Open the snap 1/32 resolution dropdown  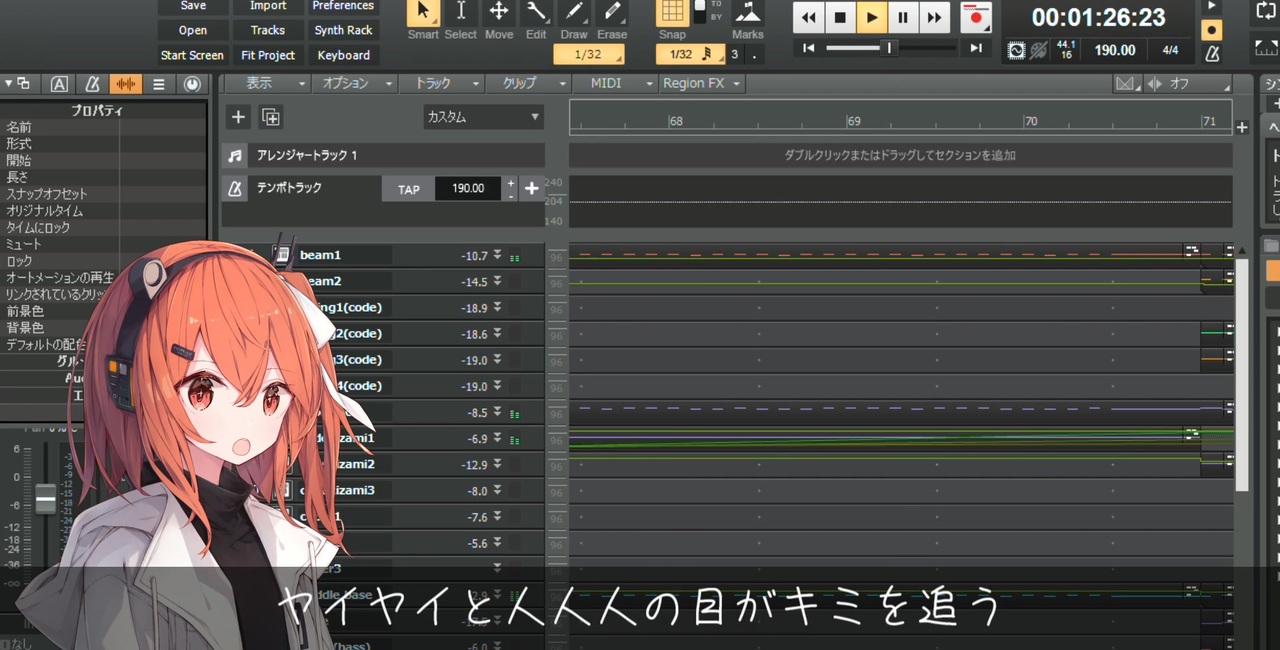690,54
